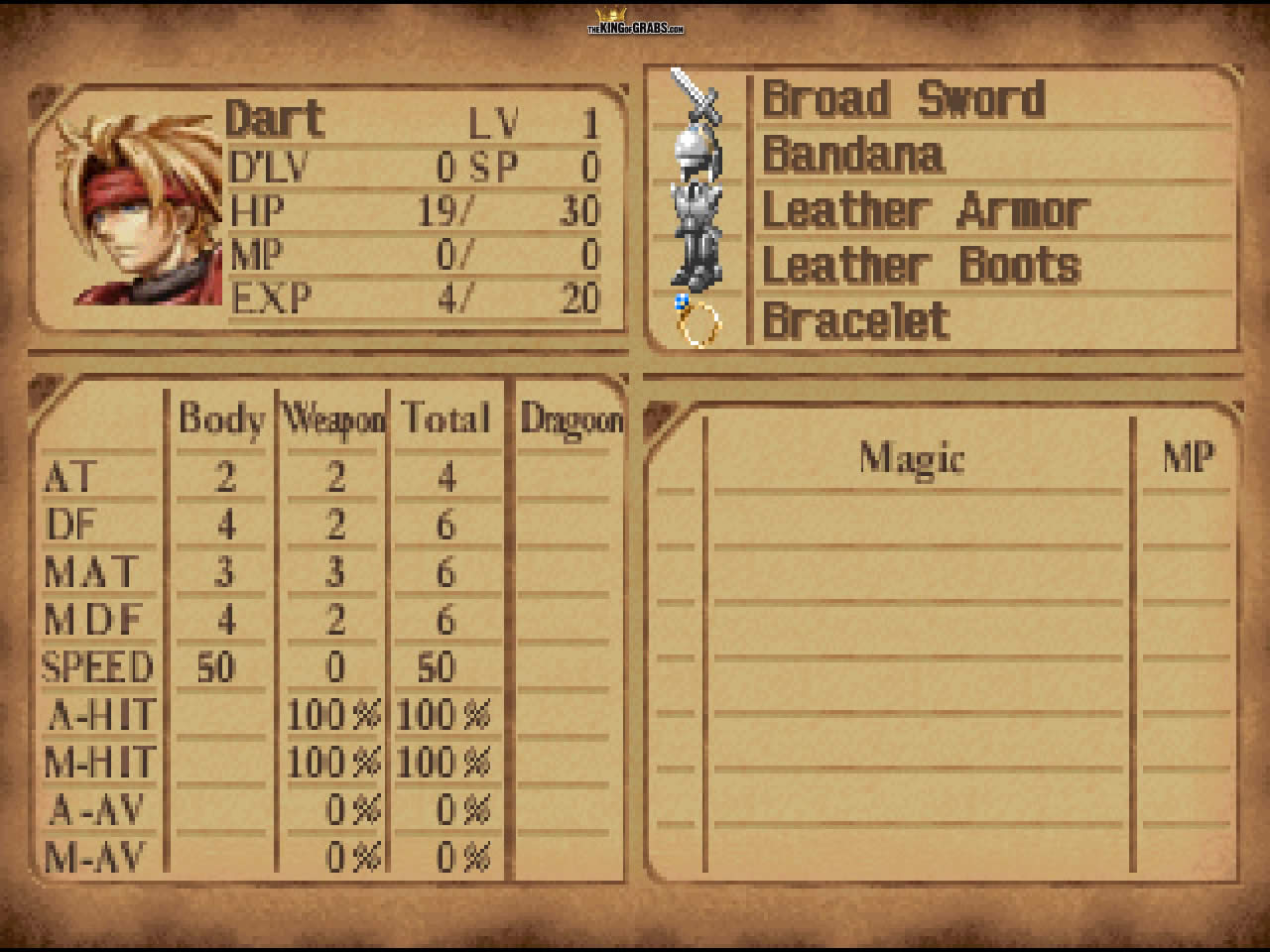The image size is (1270, 952).
Task: Click the KingOfGrabs watermark logo
Action: click(635, 23)
